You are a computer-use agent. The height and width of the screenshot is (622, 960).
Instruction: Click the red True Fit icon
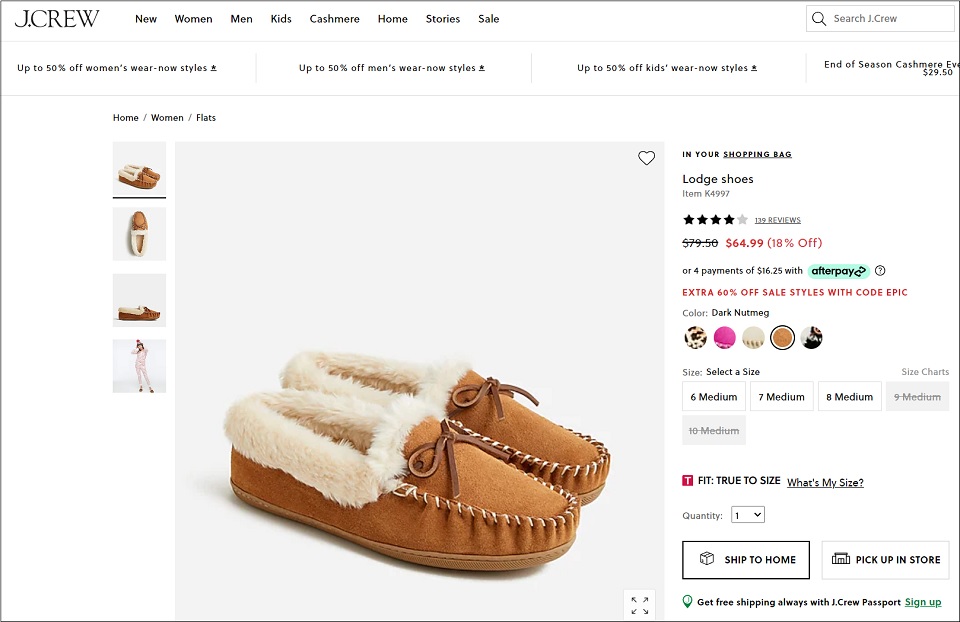pos(688,481)
